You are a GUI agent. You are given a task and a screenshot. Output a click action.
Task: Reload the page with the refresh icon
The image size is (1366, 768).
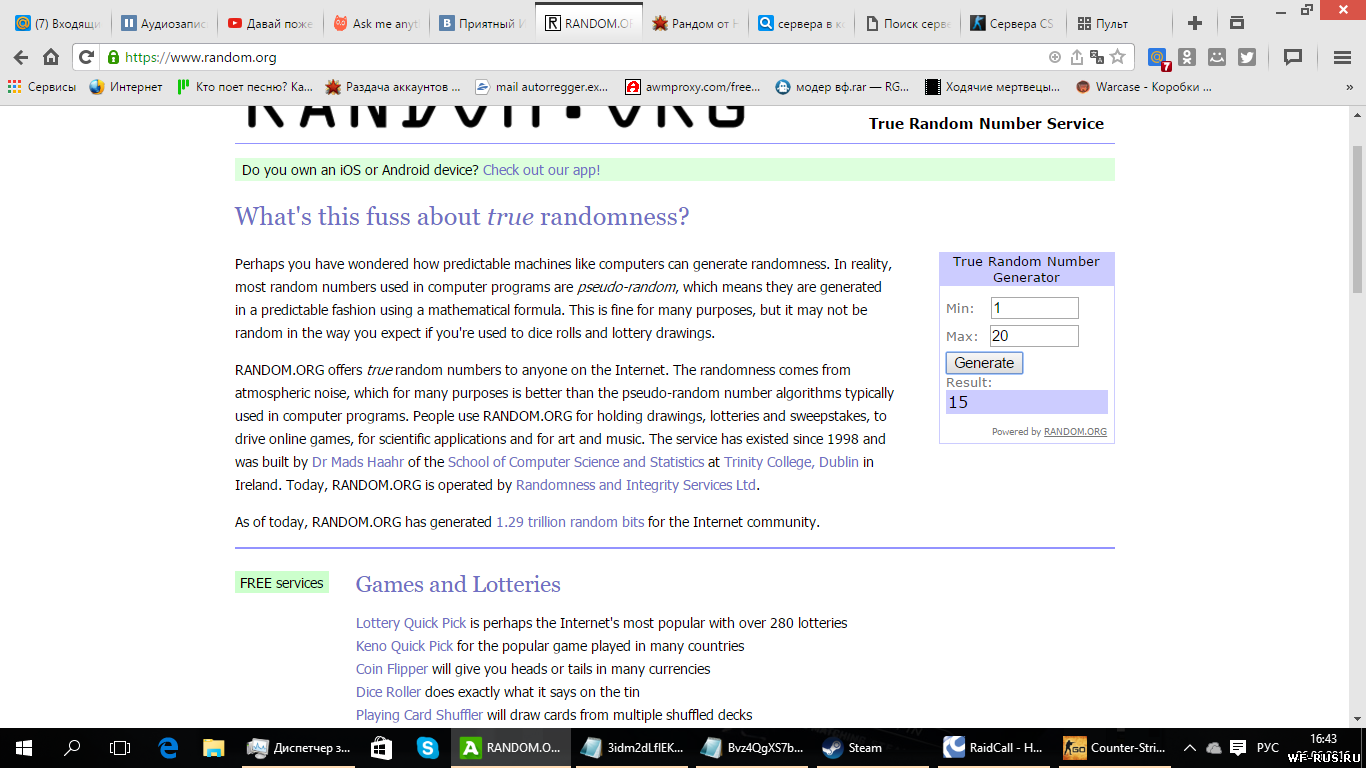coord(86,57)
